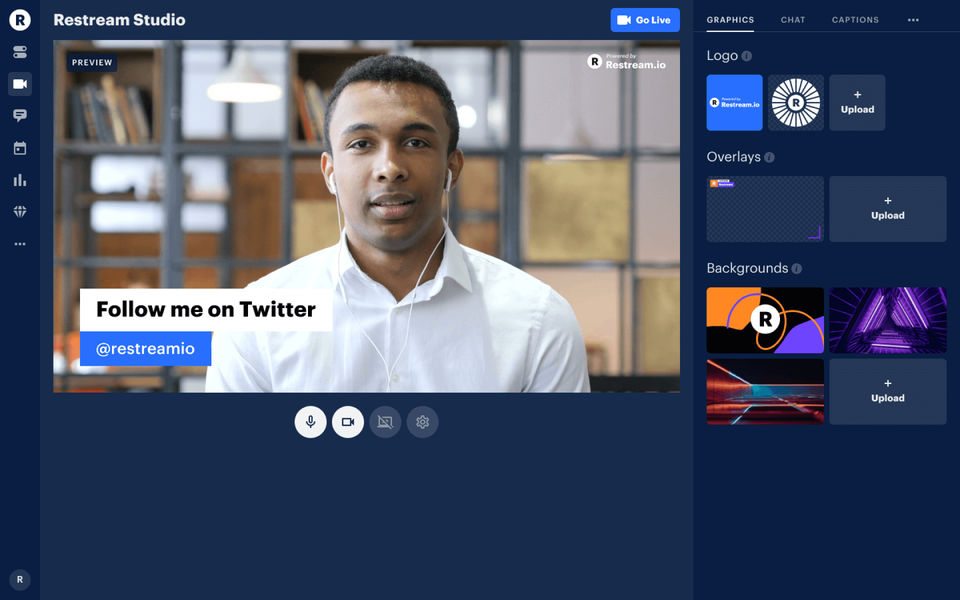Screen dimensions: 960x600
Task: Open the chat icon in sidebar
Action: click(x=20, y=116)
